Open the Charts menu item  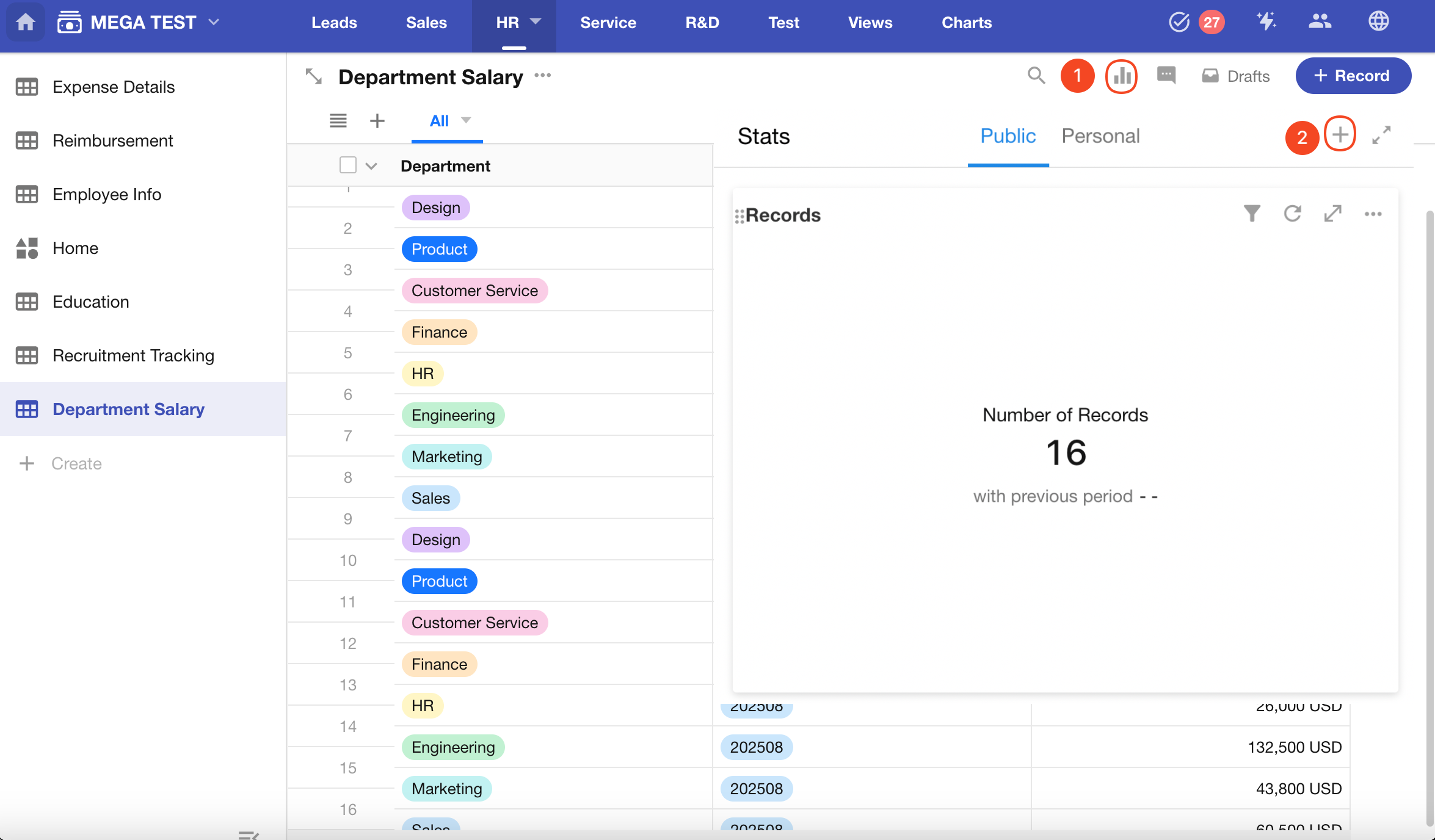tap(966, 23)
